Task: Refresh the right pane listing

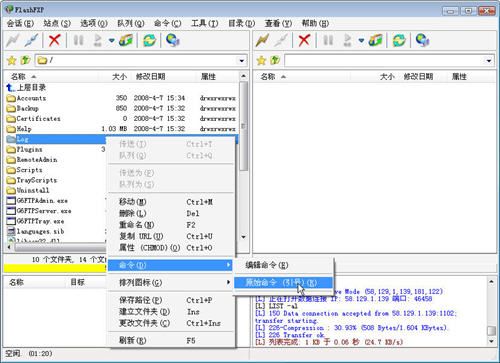Action: [x=399, y=40]
